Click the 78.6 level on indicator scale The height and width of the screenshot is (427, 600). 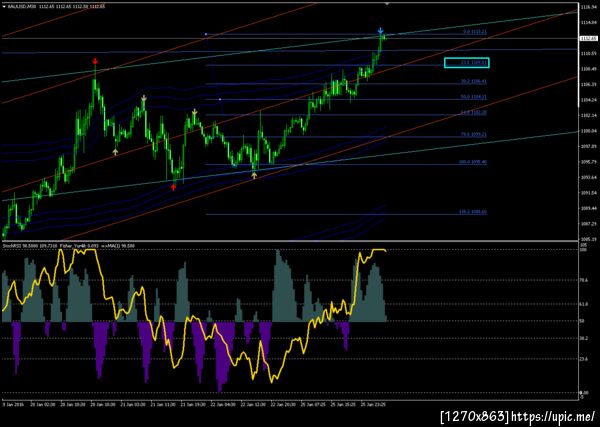click(584, 280)
